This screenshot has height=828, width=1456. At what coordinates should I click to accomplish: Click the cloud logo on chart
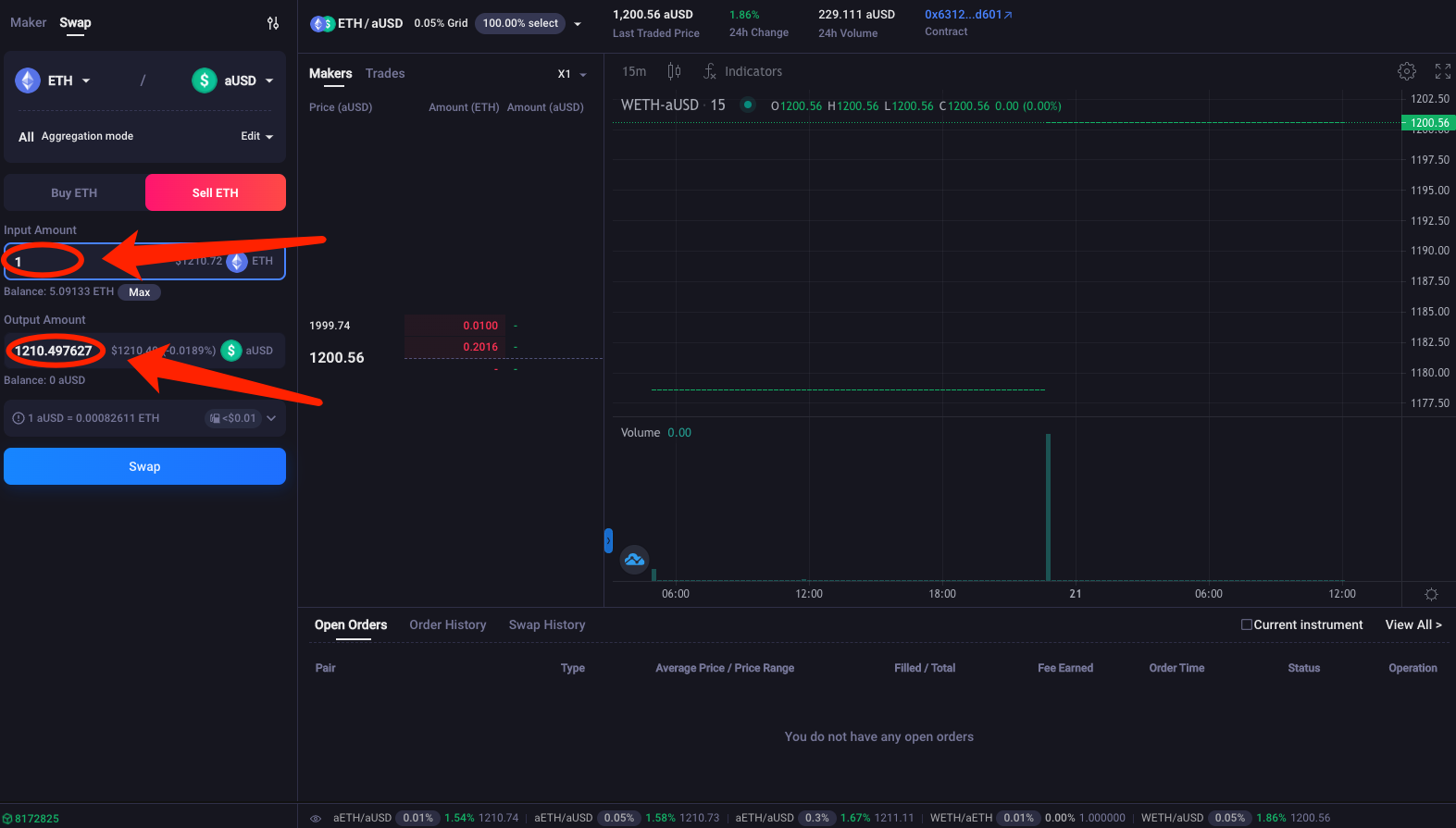click(634, 560)
